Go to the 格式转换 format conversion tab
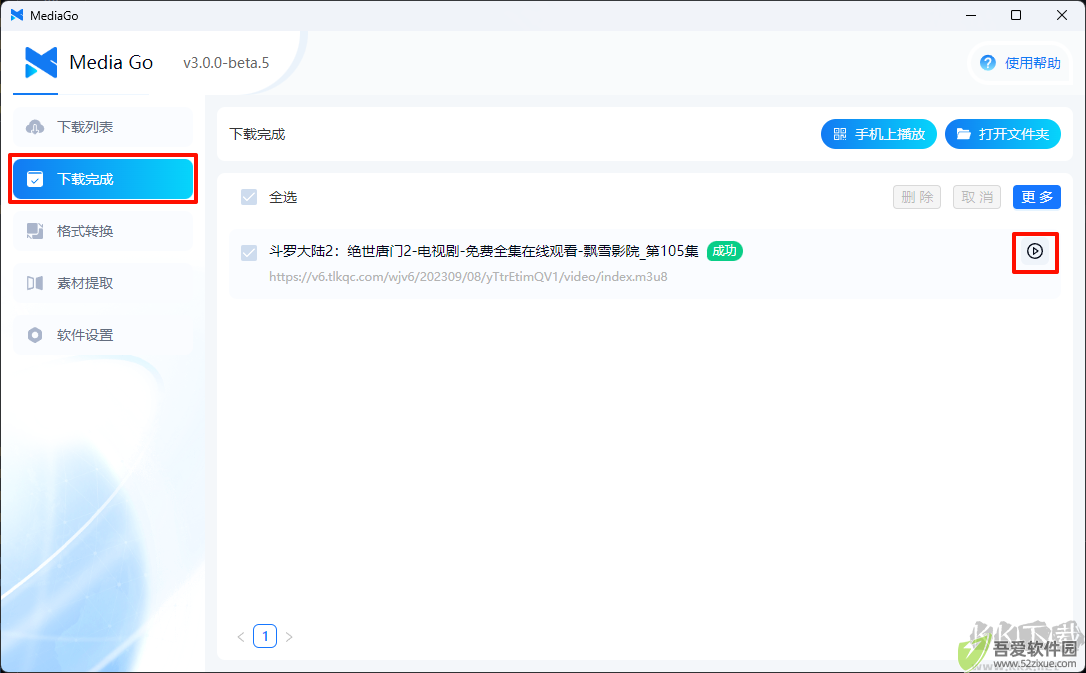The width and height of the screenshot is (1086, 673). click(103, 231)
